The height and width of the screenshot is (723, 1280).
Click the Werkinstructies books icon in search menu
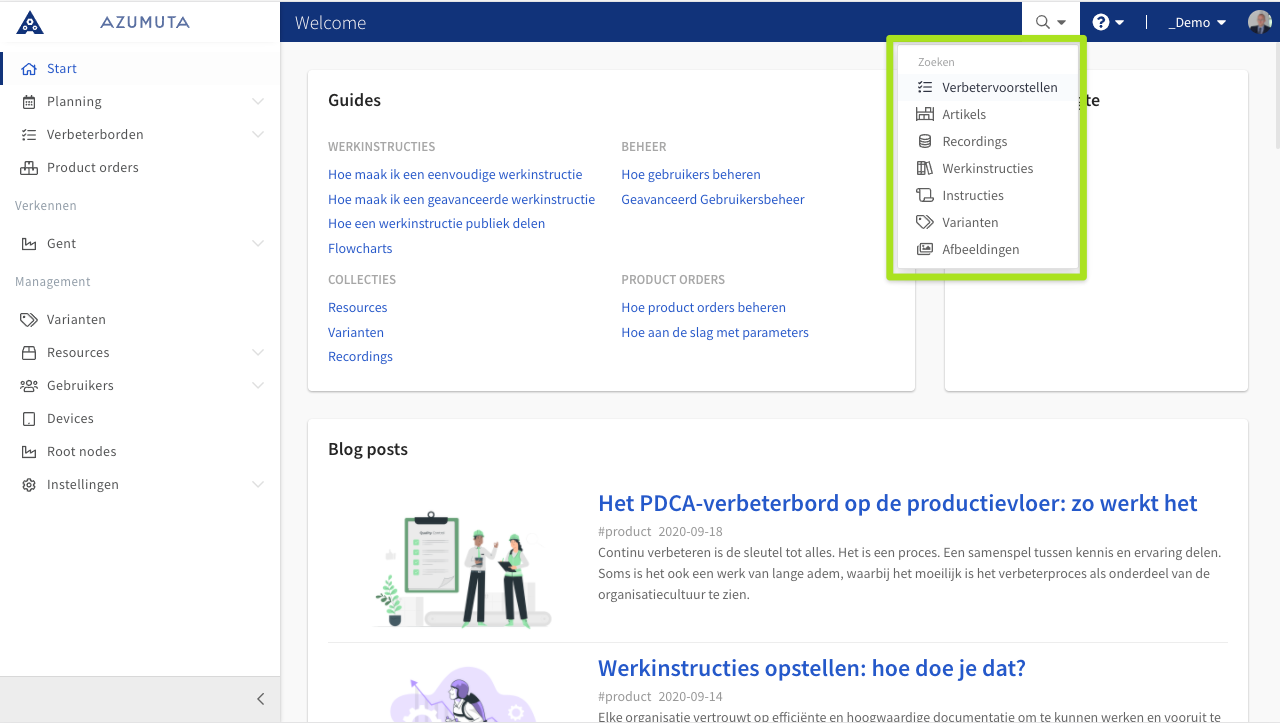(x=925, y=169)
